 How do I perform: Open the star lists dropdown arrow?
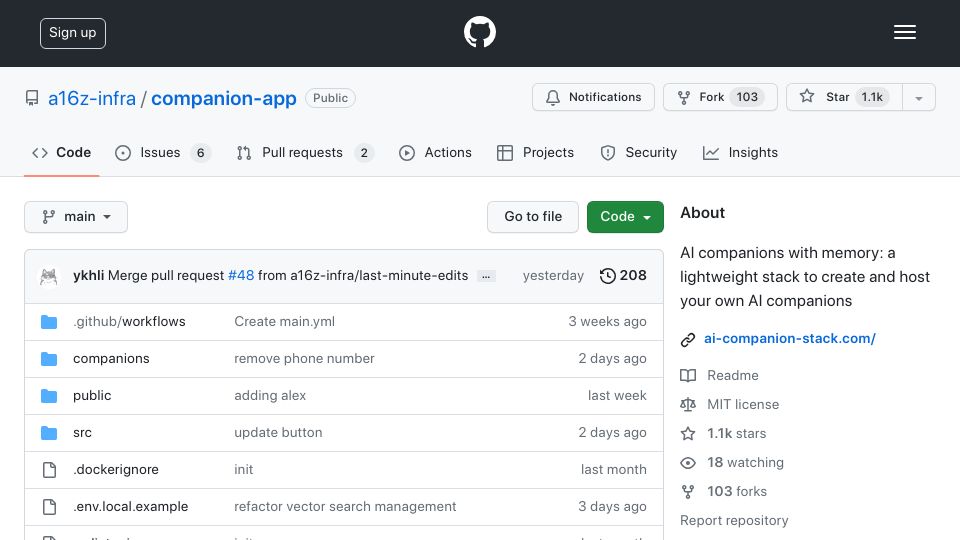tap(918, 98)
